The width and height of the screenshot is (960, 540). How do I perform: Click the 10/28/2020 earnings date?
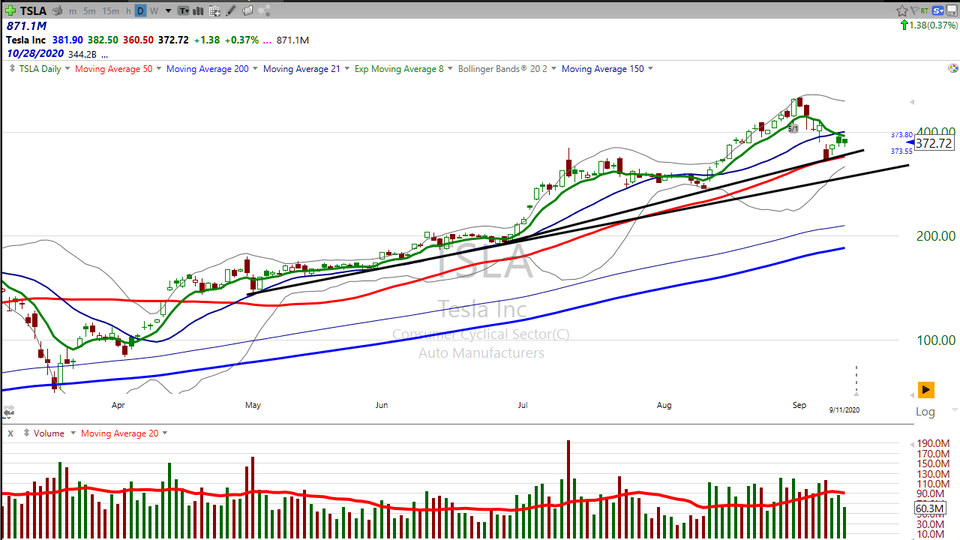point(36,54)
